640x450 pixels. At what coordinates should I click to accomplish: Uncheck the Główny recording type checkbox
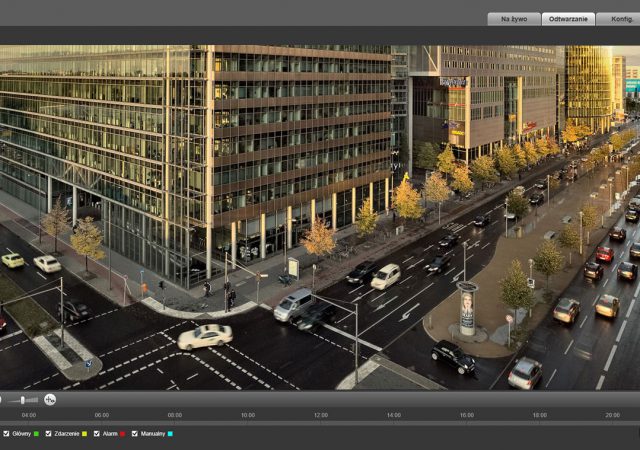(7, 434)
